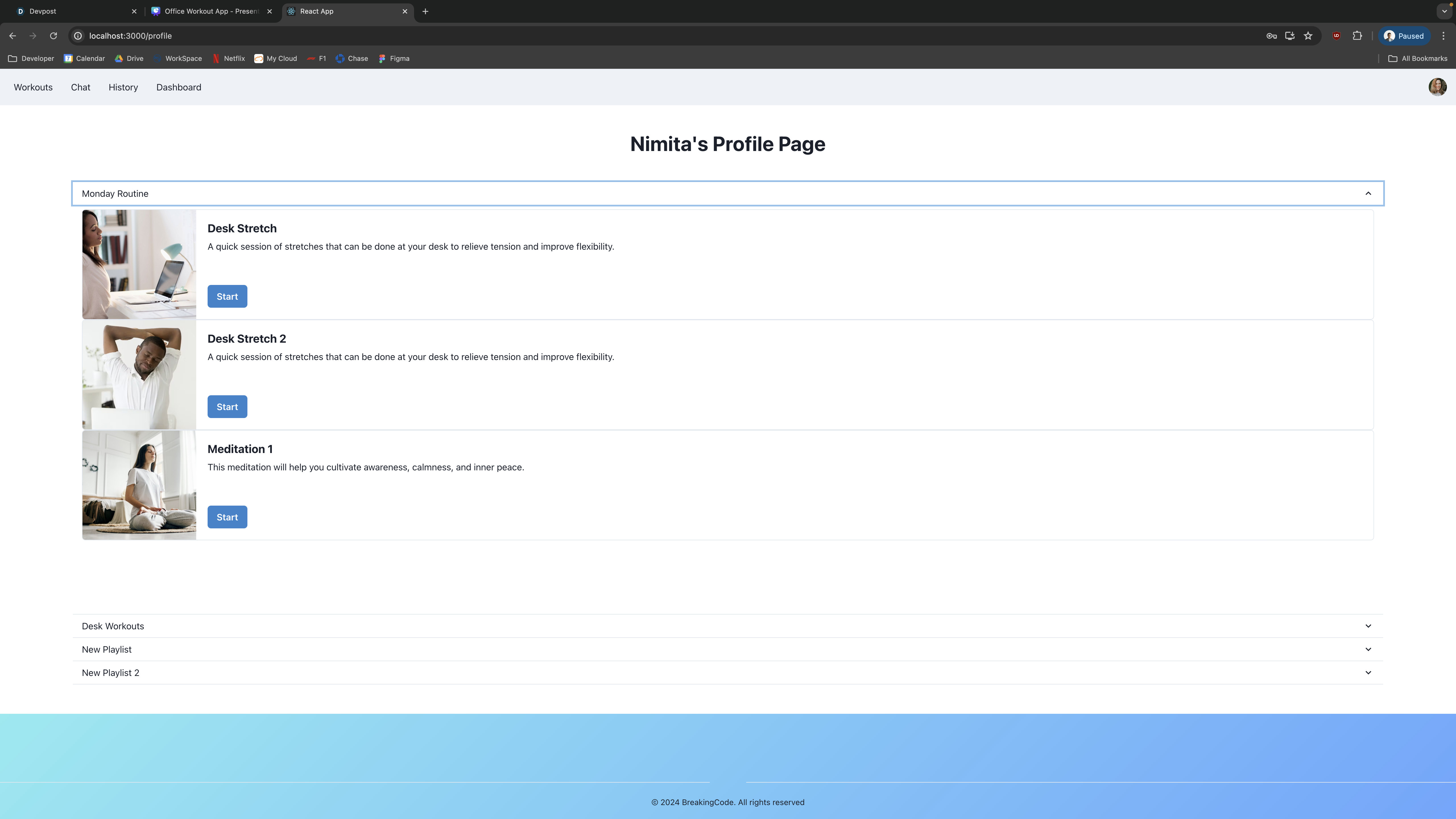
Task: Click the Desk Stretch 2 thumbnail image
Action: pos(139,375)
